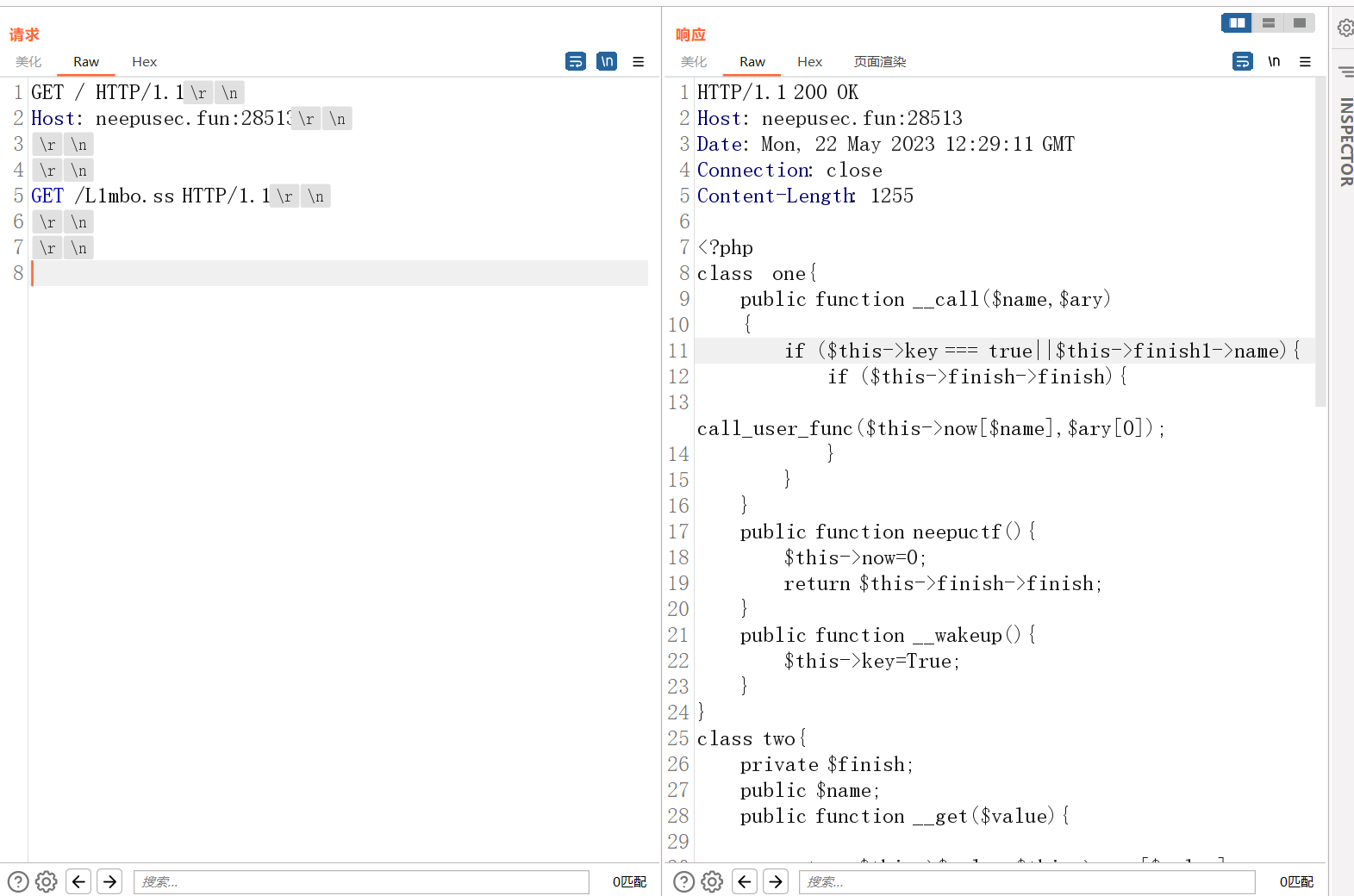
Task: Switch response view to Hex tab
Action: point(810,61)
